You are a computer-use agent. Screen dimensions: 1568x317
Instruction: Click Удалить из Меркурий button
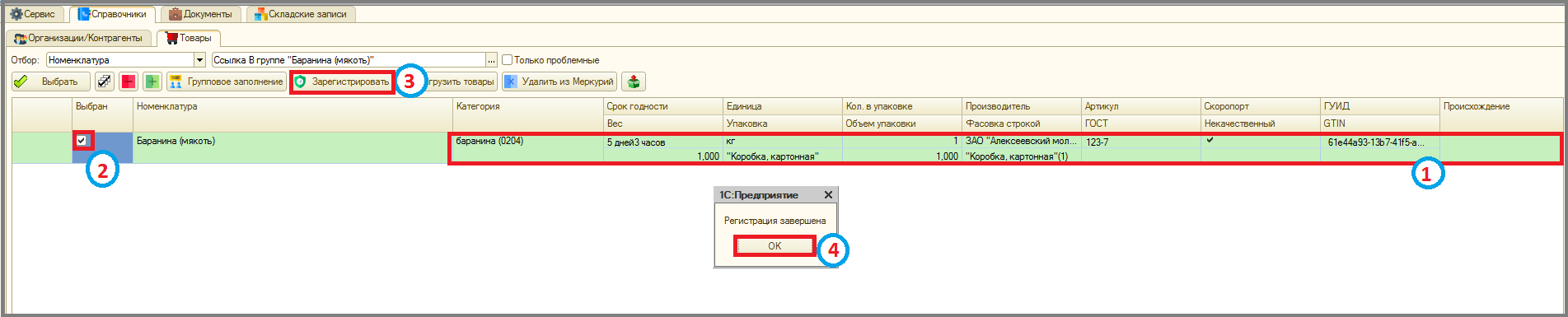(x=559, y=82)
